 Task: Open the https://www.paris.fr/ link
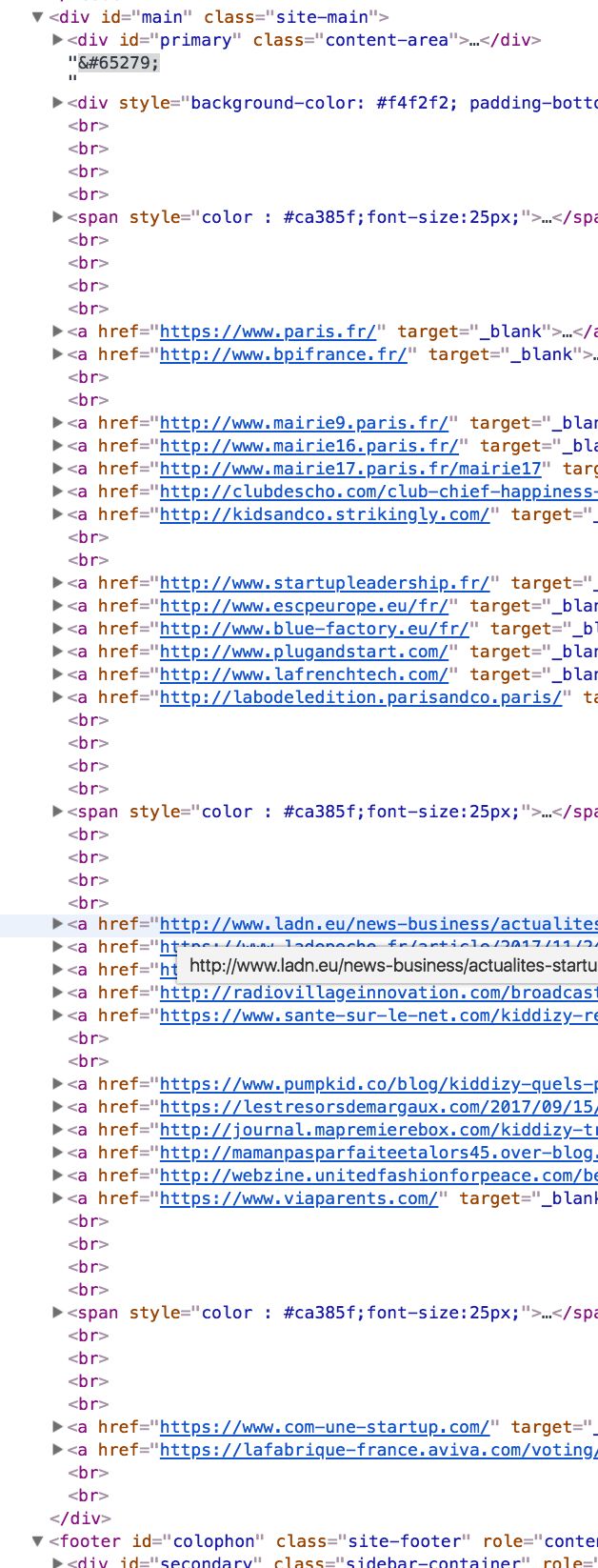coord(269,332)
